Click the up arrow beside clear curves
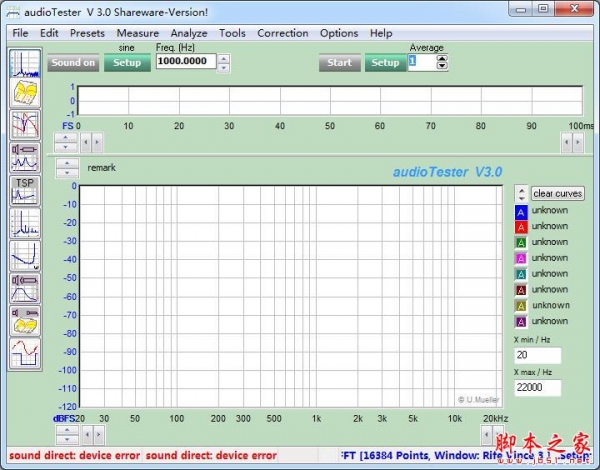 [522, 190]
